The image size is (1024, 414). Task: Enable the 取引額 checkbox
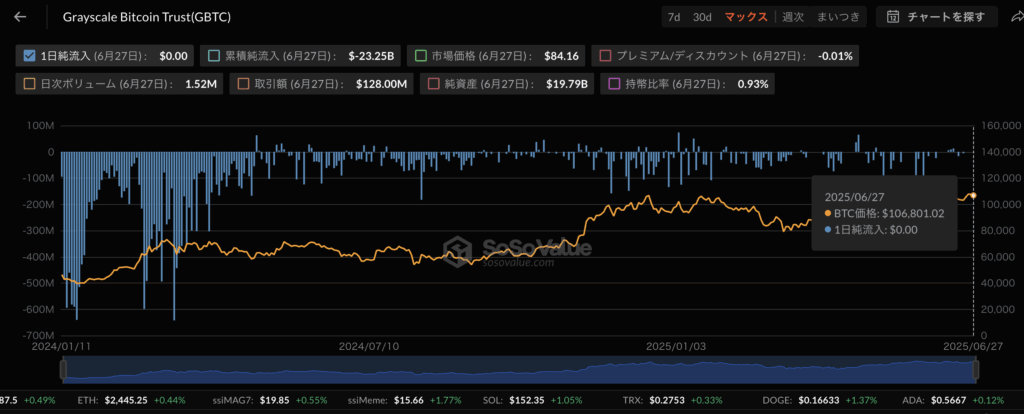pyautogui.click(x=243, y=84)
